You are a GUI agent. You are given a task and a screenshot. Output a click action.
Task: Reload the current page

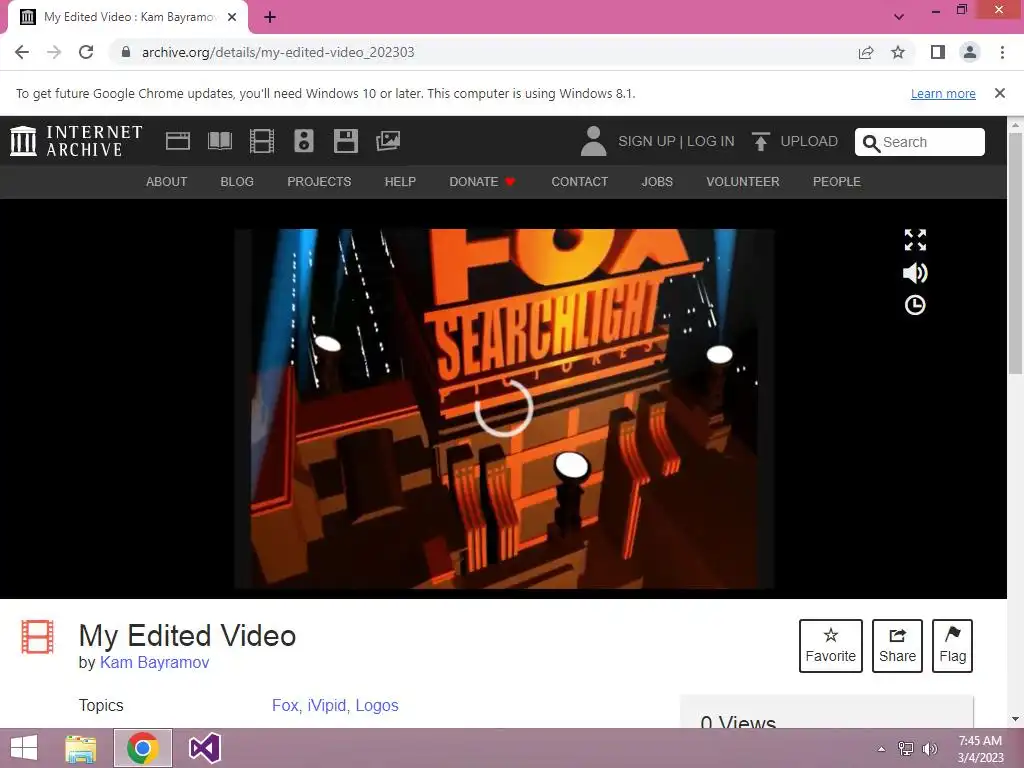click(x=86, y=52)
